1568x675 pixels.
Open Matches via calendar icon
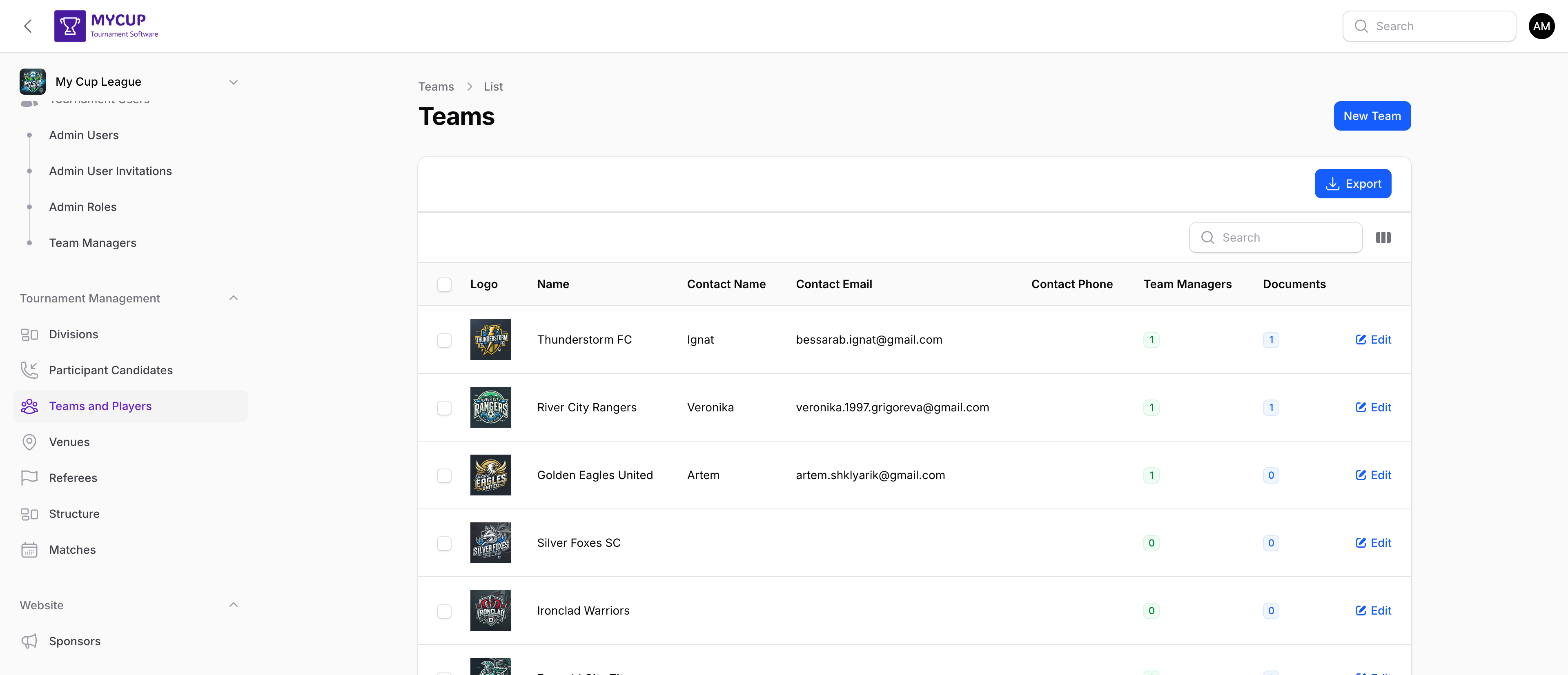pos(30,550)
